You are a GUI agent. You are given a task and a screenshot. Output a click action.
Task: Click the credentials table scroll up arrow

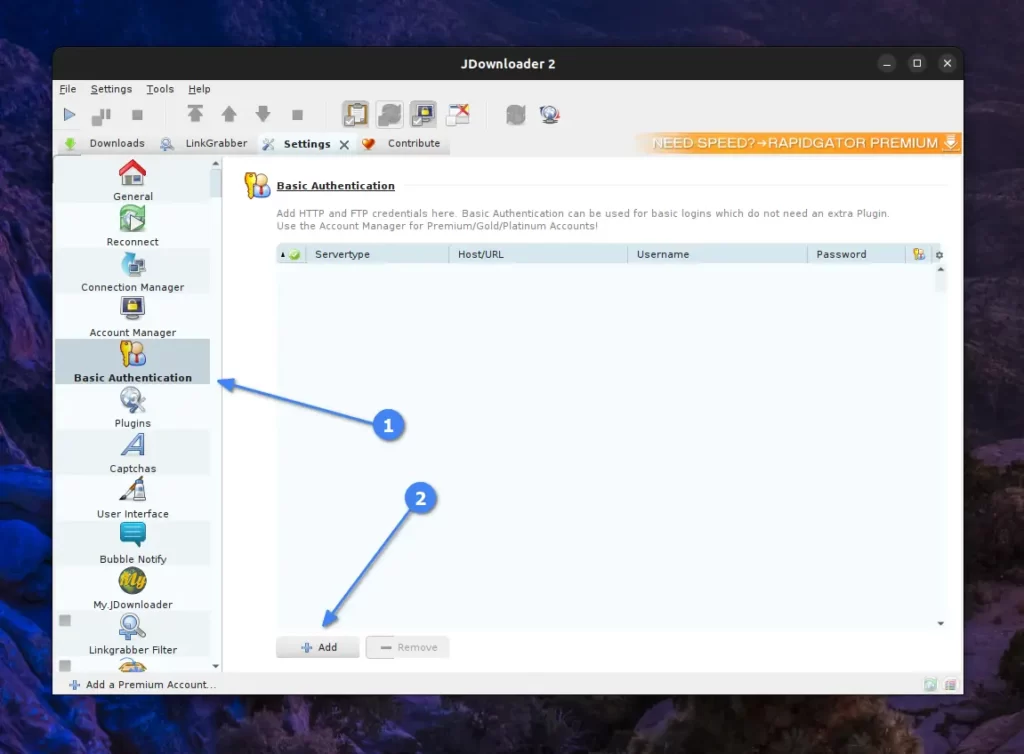tap(940, 270)
